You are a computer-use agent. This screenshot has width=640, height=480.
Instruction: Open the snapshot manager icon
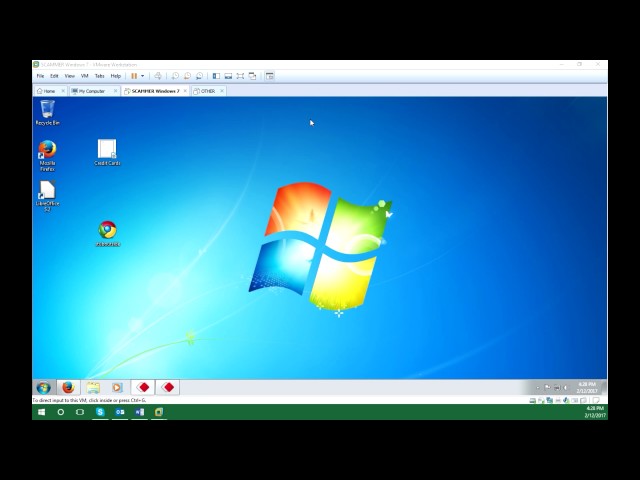pos(199,76)
